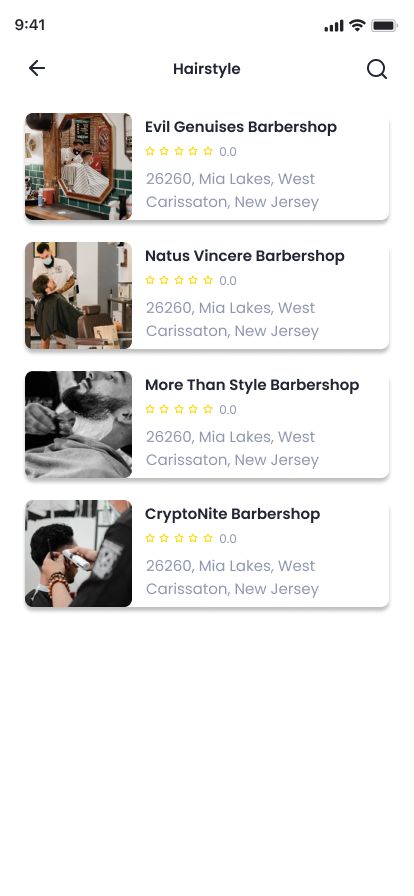Click the first star under Evil Genuises Barbershop
This screenshot has height=896, width=414.
(x=150, y=151)
